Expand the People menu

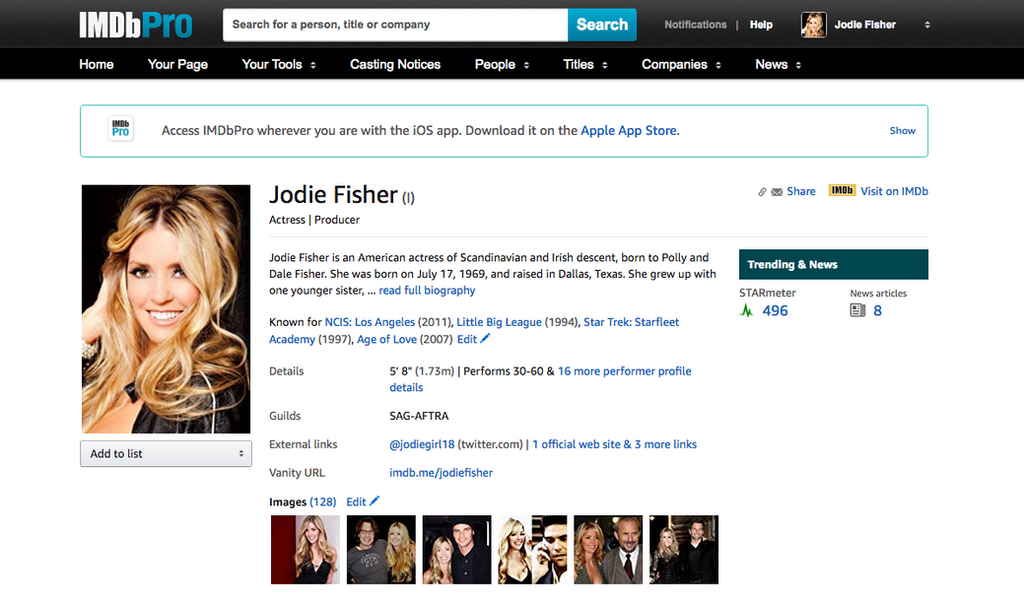(x=502, y=65)
